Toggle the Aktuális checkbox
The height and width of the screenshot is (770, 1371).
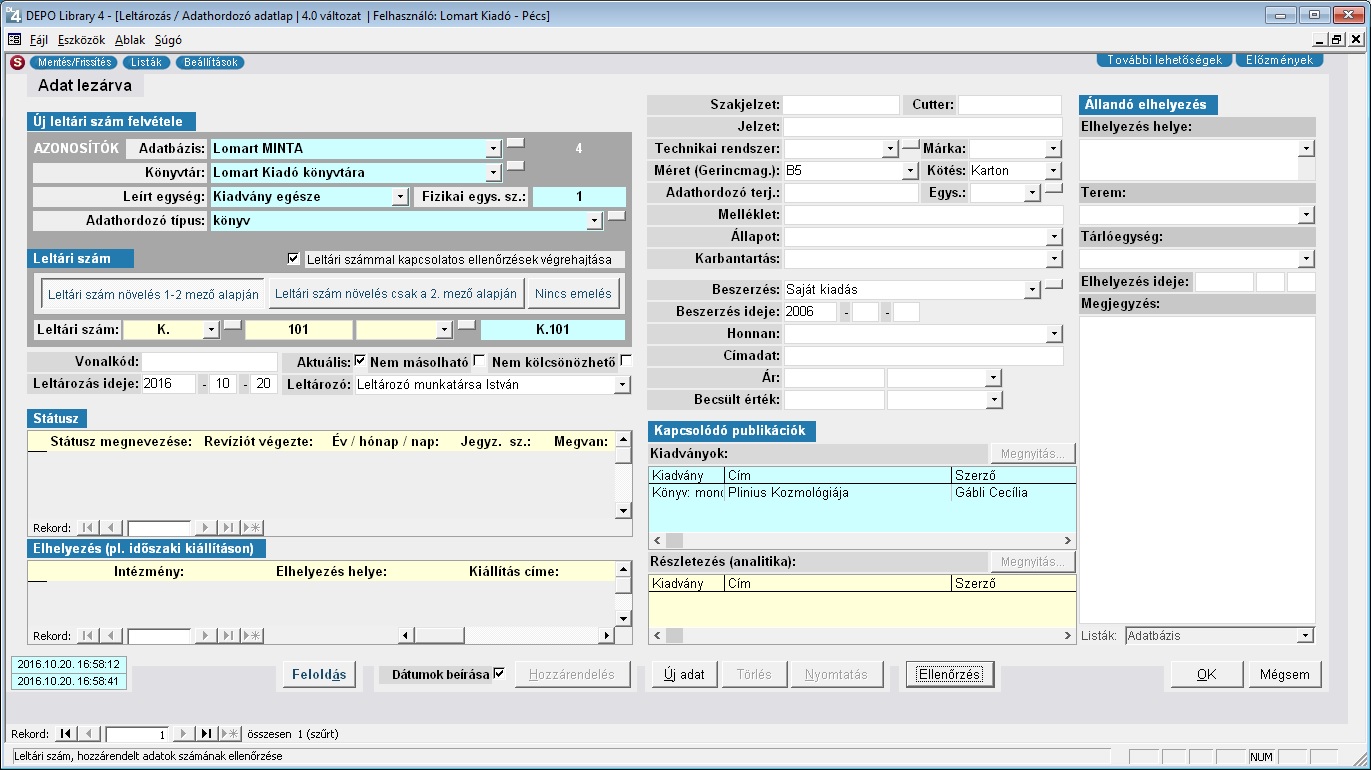point(361,361)
